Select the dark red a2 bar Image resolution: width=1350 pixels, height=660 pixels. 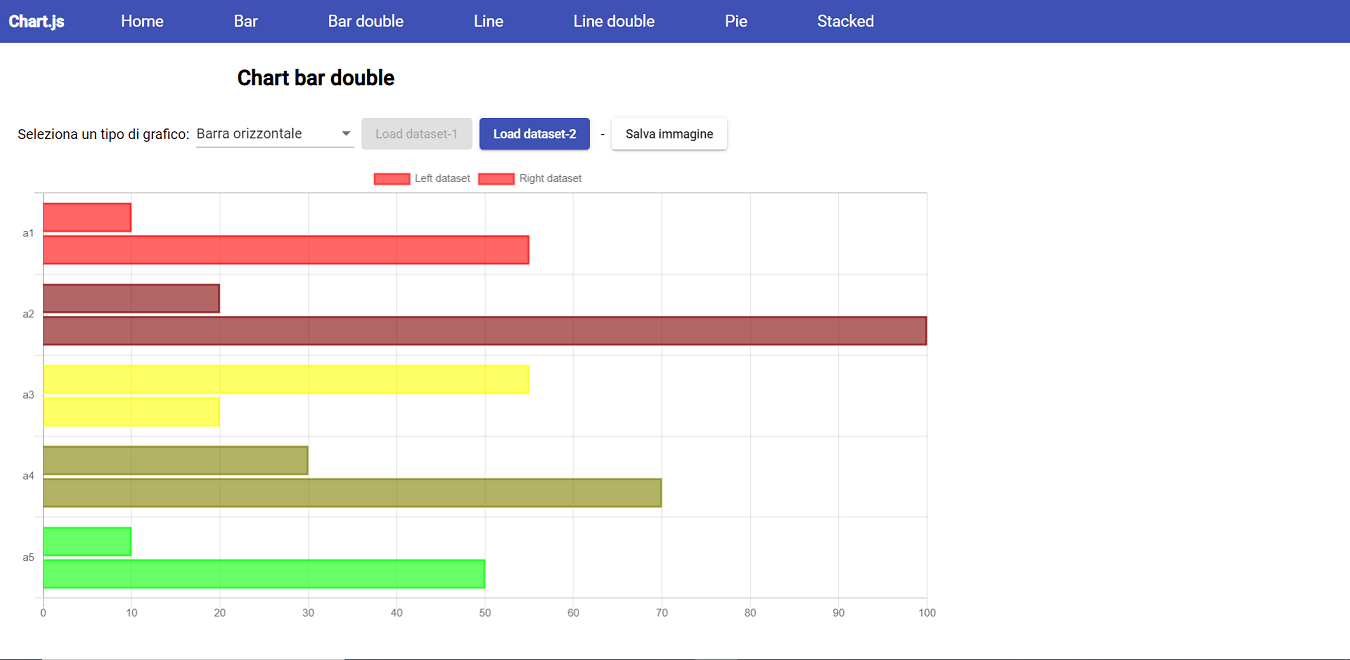coord(130,297)
